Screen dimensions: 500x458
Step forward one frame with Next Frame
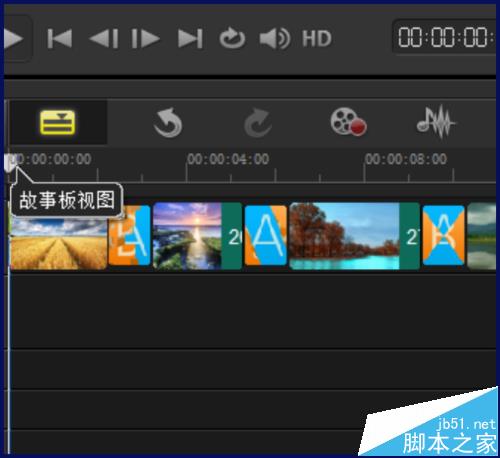146,39
